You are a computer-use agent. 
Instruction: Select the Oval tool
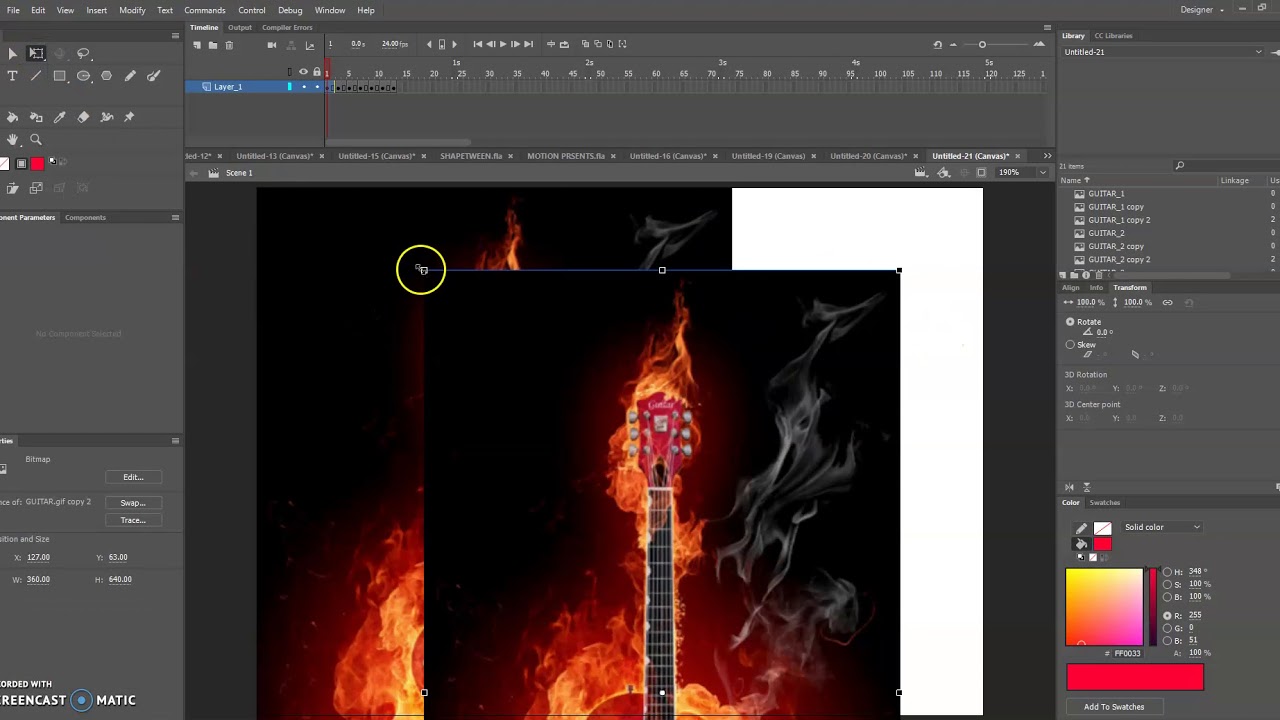click(83, 76)
